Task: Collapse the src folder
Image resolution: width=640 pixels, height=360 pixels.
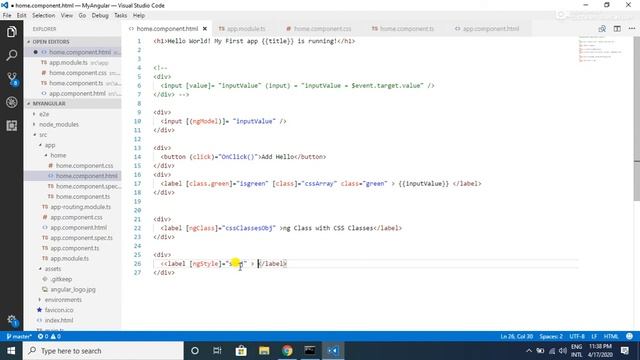Action: point(72,135)
